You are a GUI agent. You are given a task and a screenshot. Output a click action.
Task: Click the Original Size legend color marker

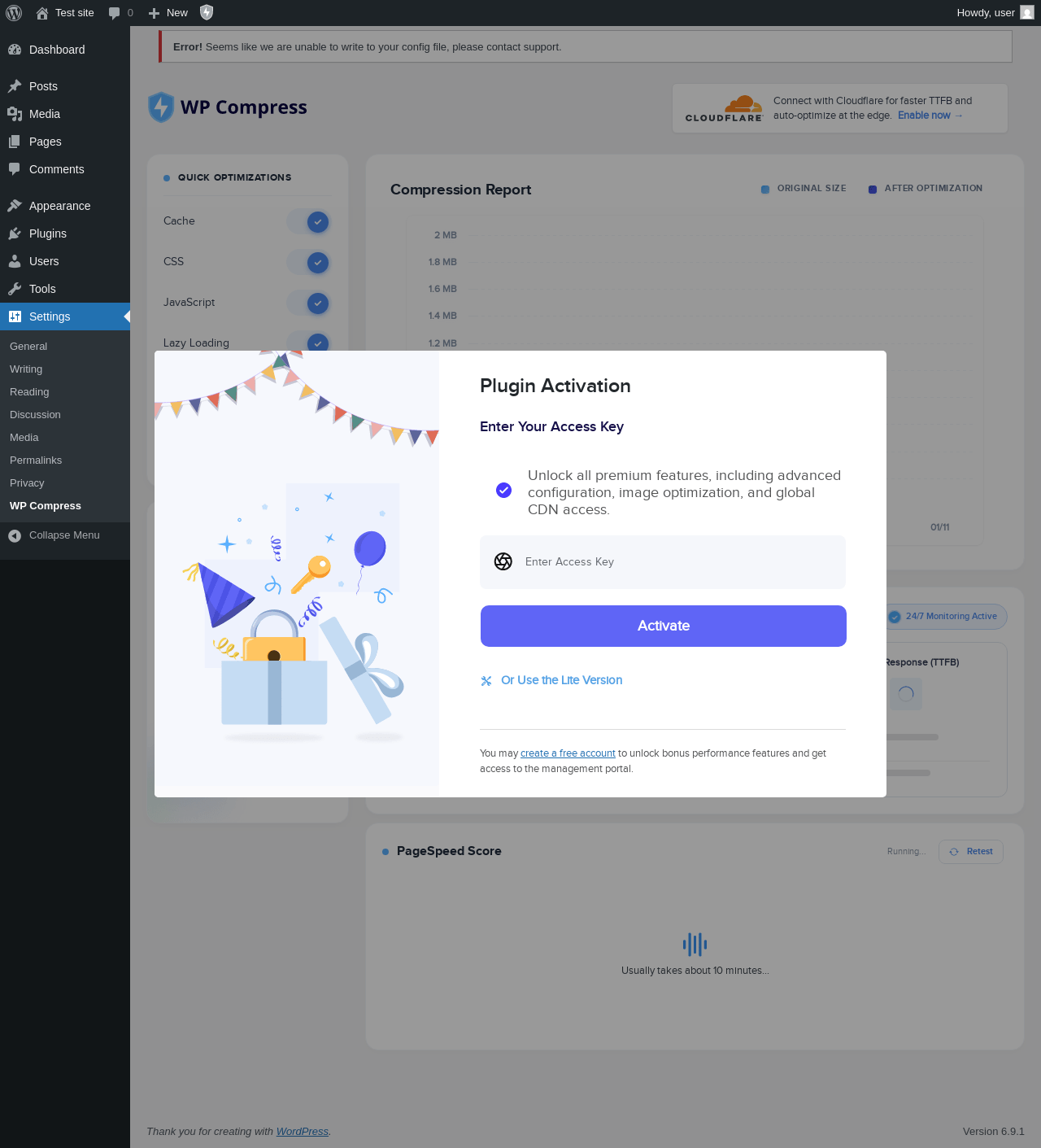765,189
